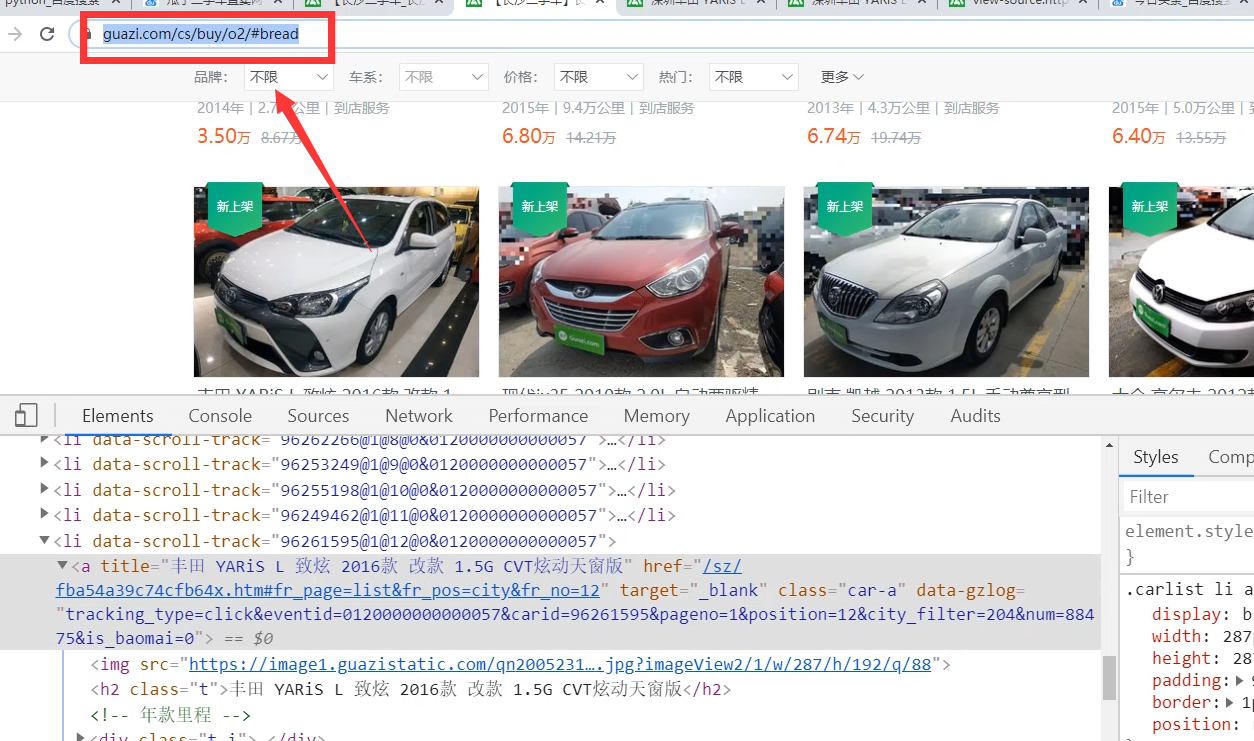Click the red Hyundai ix35 car photo
Image resolution: width=1254 pixels, height=741 pixels.
tap(641, 282)
